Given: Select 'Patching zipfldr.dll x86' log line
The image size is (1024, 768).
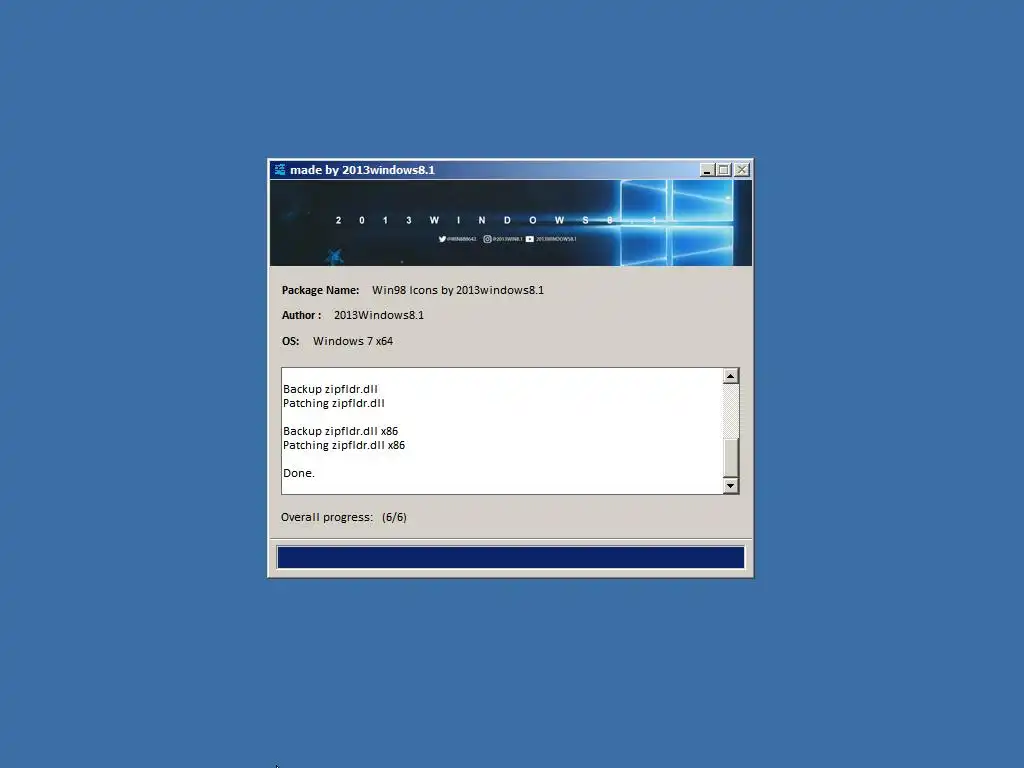Looking at the screenshot, I should point(344,445).
